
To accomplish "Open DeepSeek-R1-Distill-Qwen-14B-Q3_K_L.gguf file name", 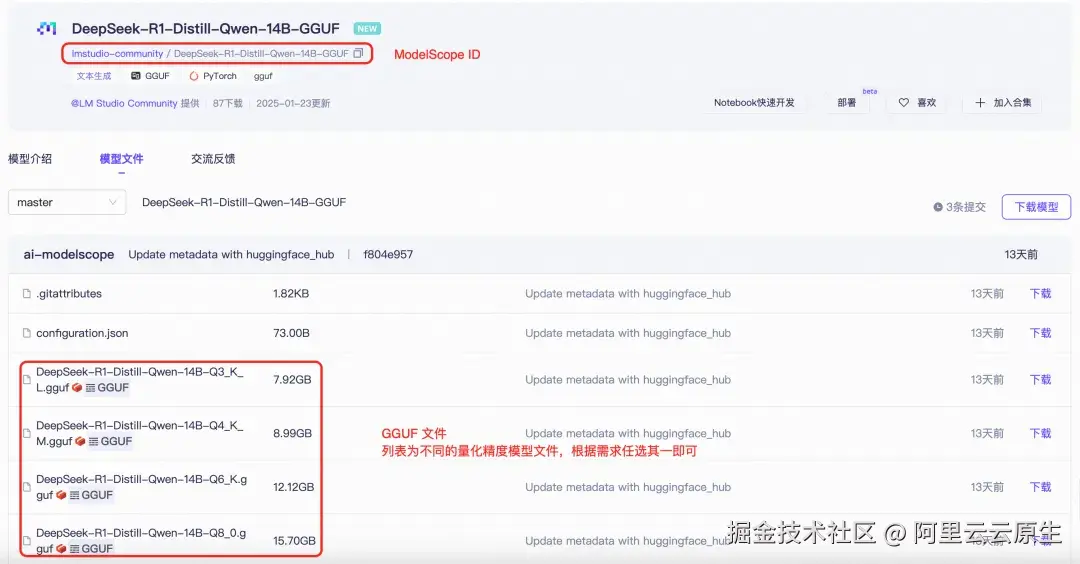I will click(x=140, y=379).
